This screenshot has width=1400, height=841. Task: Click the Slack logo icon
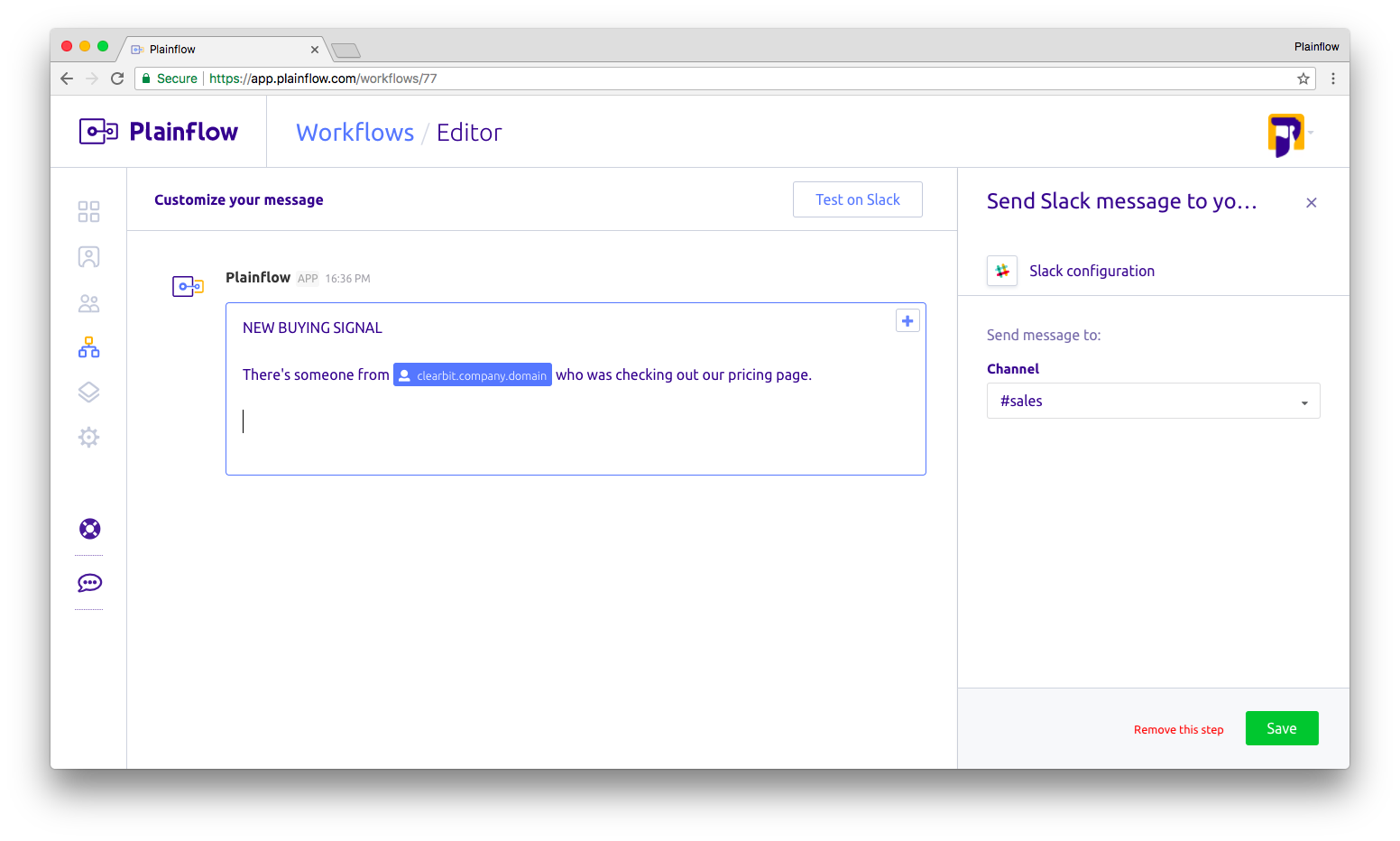tap(1002, 271)
